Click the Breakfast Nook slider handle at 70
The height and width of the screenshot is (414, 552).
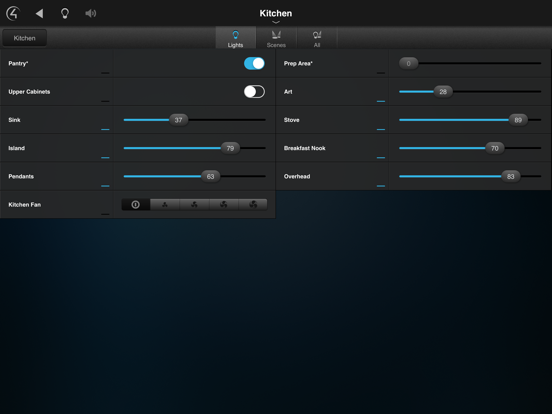coord(495,148)
